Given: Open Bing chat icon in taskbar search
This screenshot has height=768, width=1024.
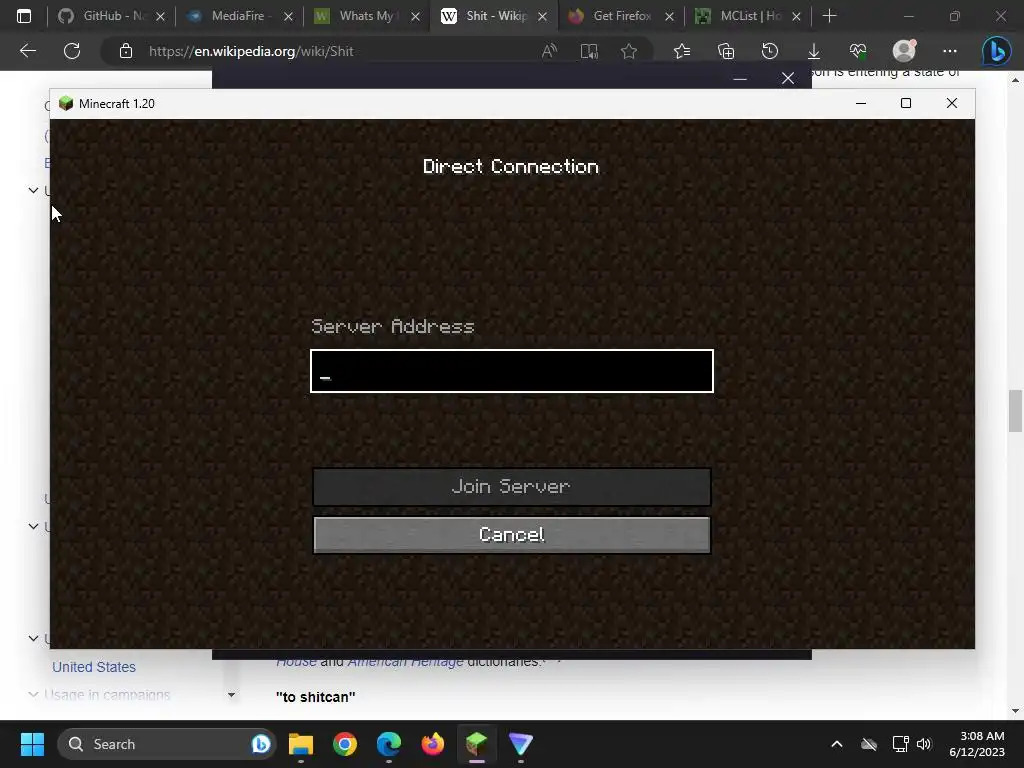Looking at the screenshot, I should 261,744.
